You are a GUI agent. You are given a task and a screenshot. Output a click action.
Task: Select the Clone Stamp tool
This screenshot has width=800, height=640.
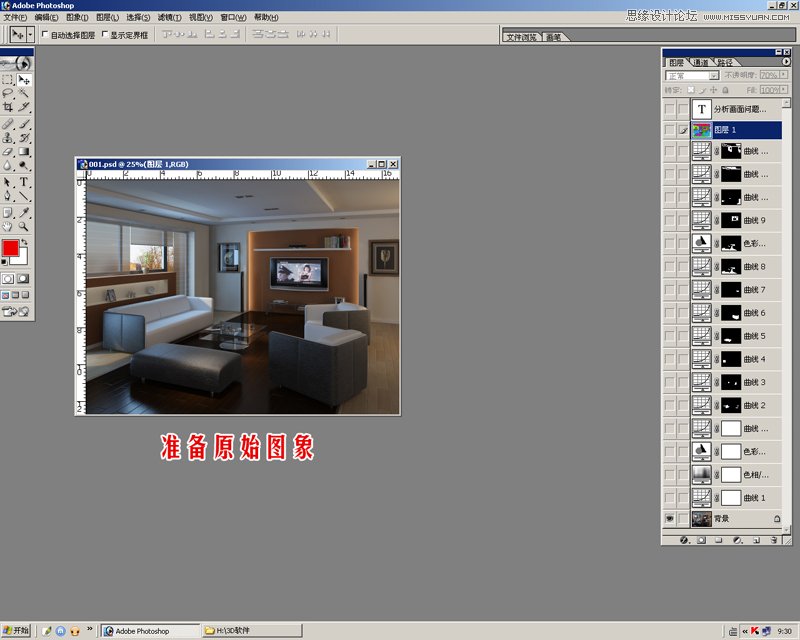(8, 137)
